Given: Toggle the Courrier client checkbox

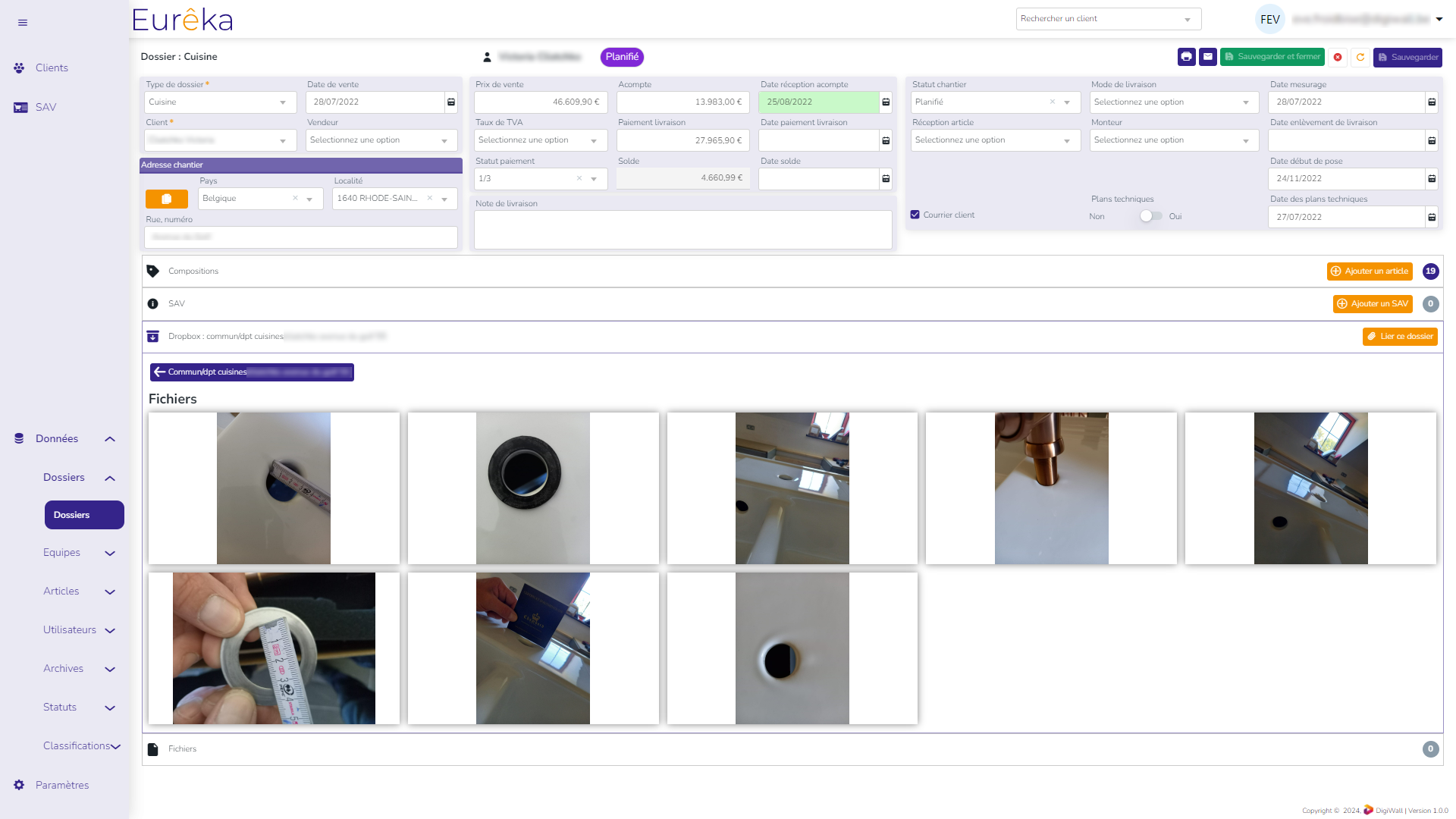Looking at the screenshot, I should click(x=915, y=215).
